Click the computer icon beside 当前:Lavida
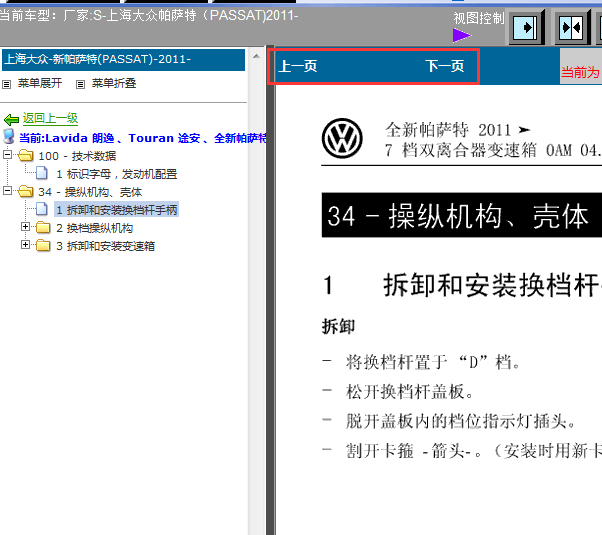The height and width of the screenshot is (535, 602). 8,136
